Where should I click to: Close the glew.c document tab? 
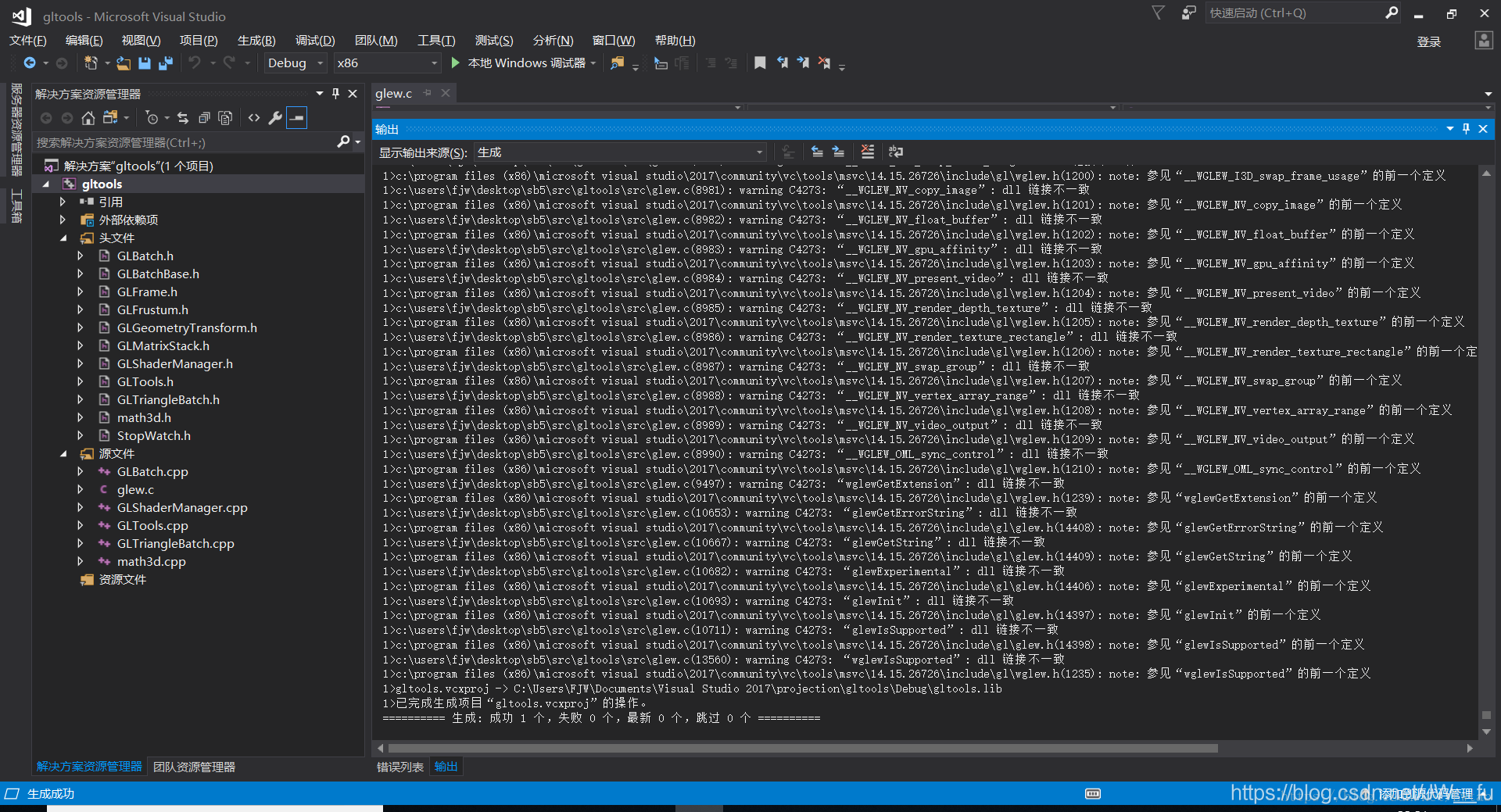(446, 93)
